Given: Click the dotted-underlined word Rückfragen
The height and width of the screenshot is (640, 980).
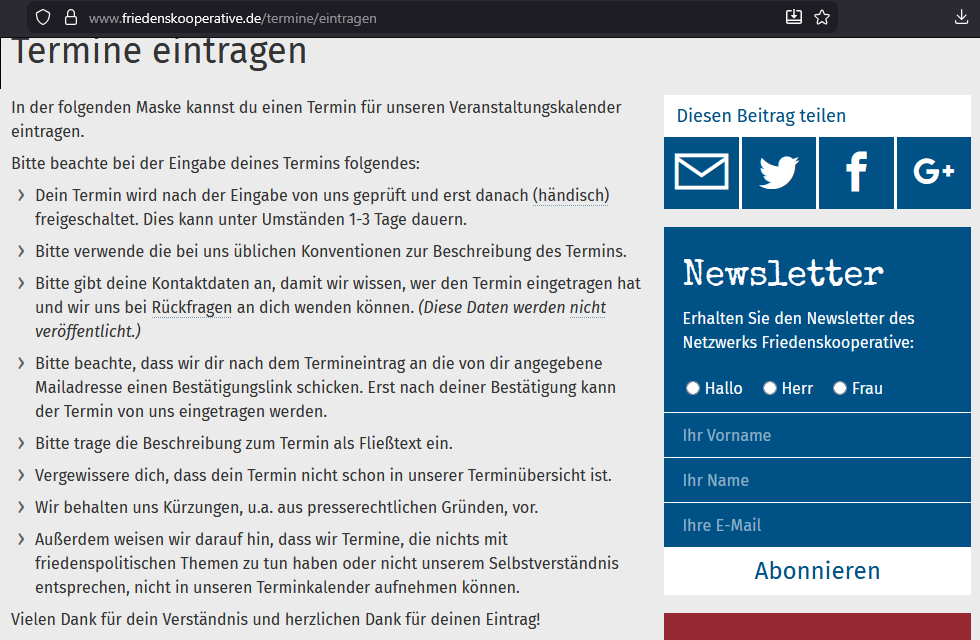Looking at the screenshot, I should (x=191, y=307).
